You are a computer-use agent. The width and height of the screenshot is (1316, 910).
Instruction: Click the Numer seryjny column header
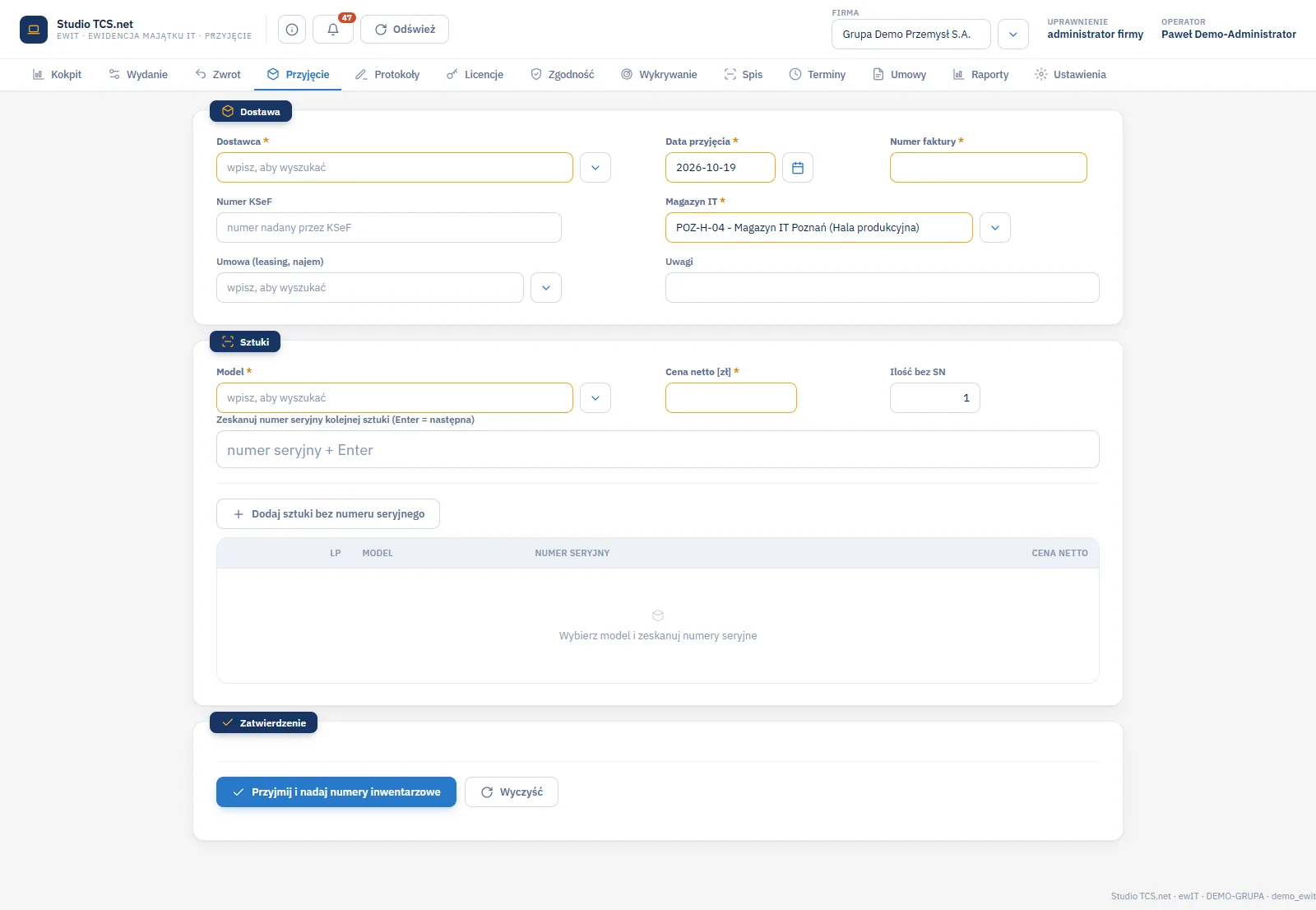pyautogui.click(x=572, y=554)
